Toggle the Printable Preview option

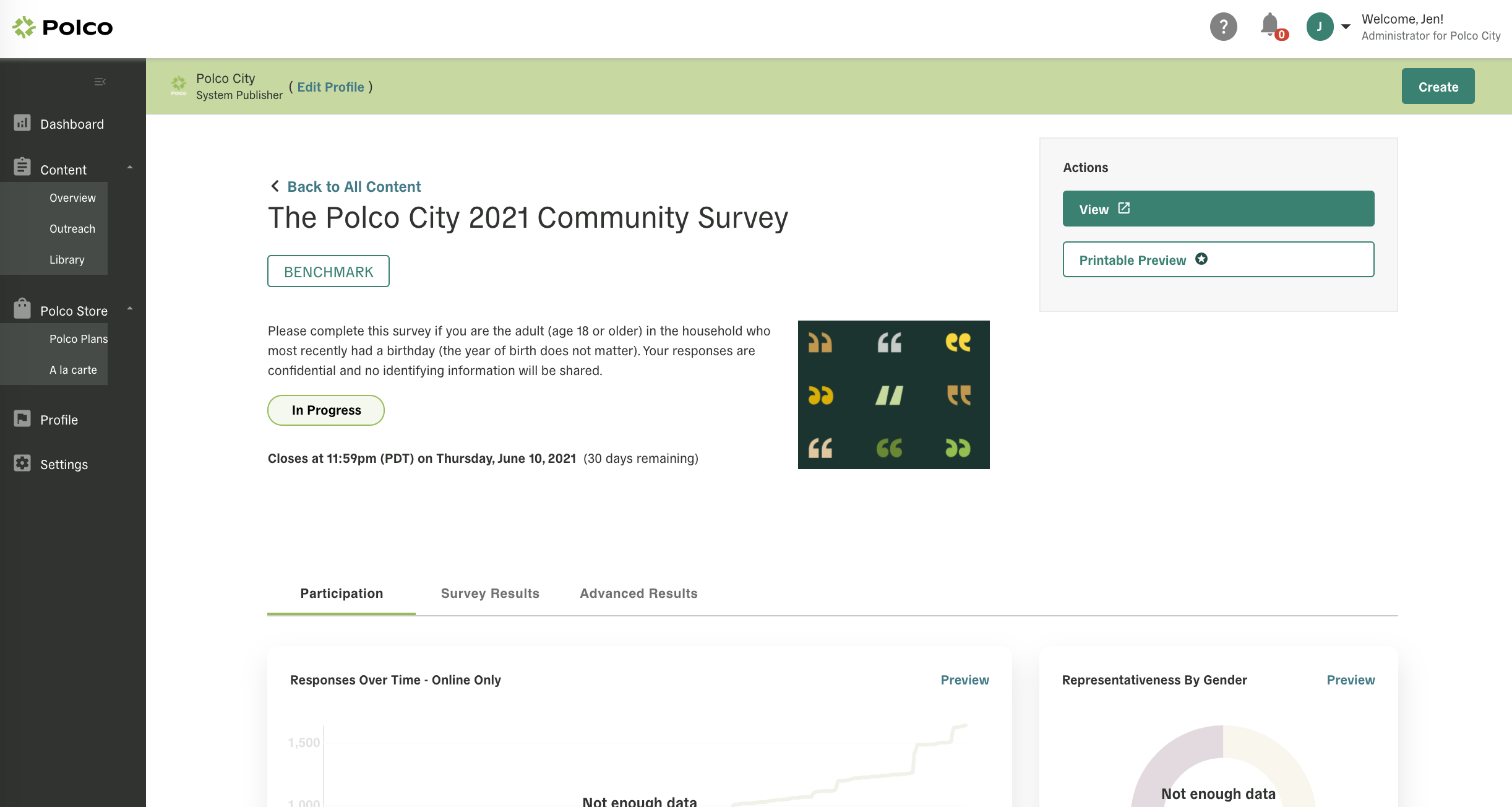point(1218,259)
